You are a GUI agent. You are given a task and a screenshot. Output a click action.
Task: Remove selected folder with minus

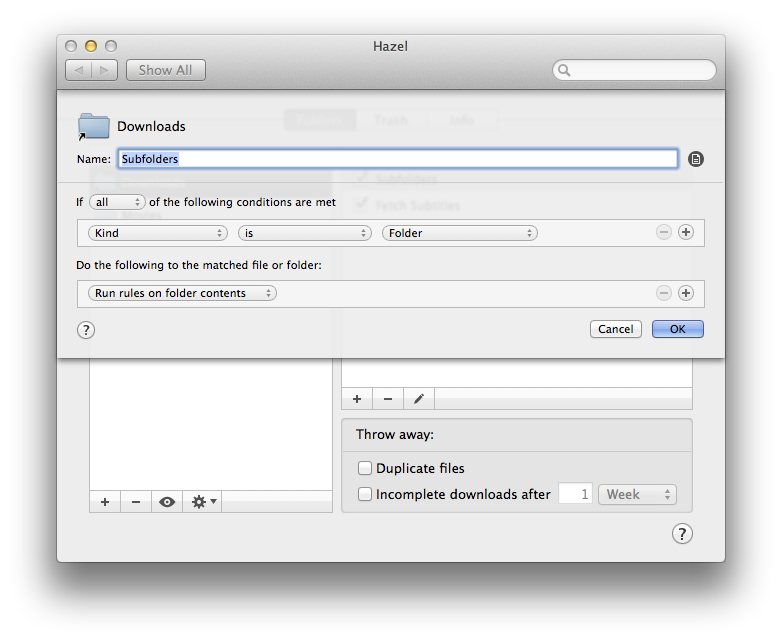coord(136,501)
